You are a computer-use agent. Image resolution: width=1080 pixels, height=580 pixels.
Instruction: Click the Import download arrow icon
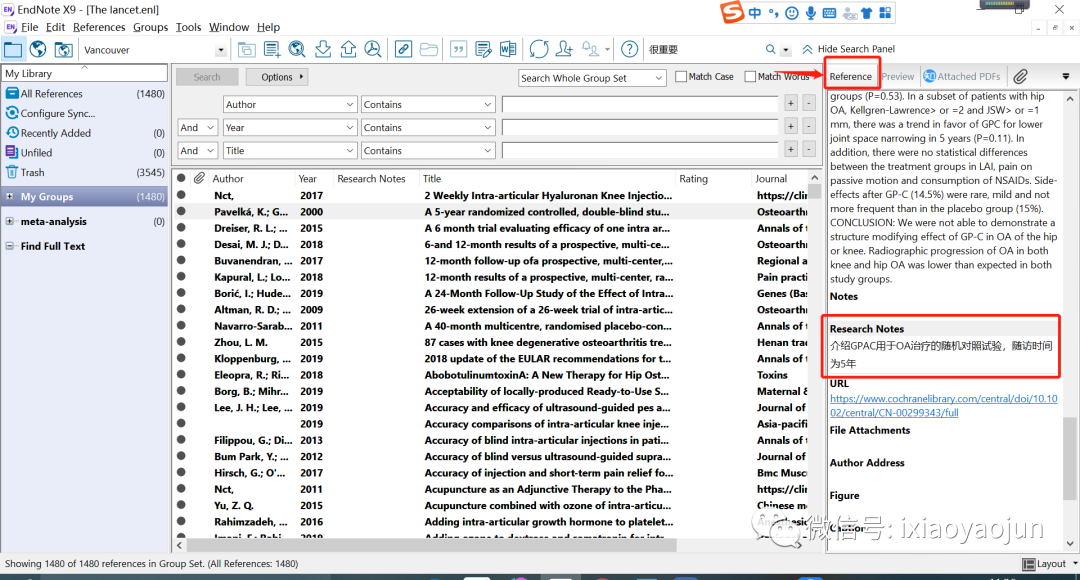[323, 50]
